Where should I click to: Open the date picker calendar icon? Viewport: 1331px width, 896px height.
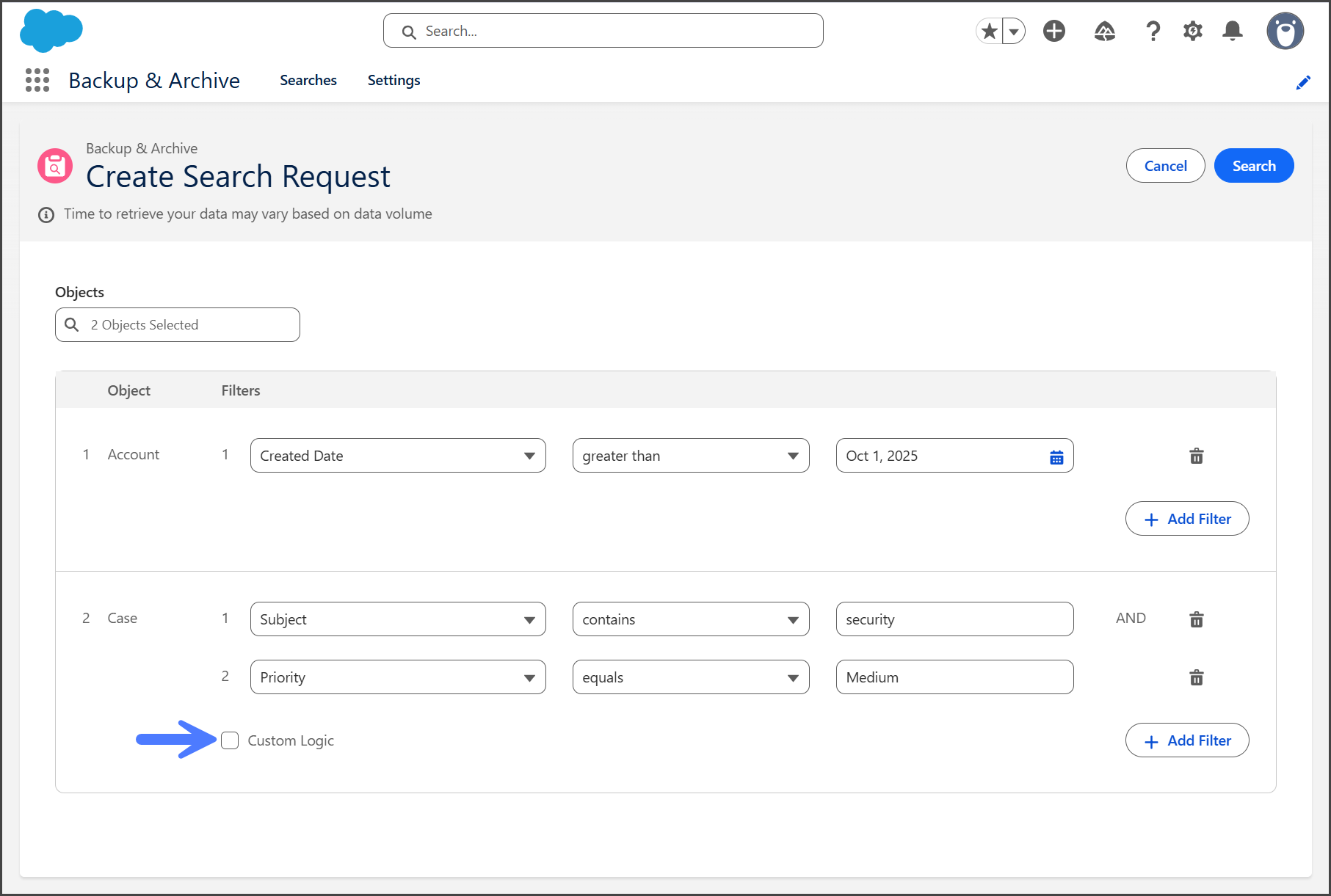(x=1056, y=457)
